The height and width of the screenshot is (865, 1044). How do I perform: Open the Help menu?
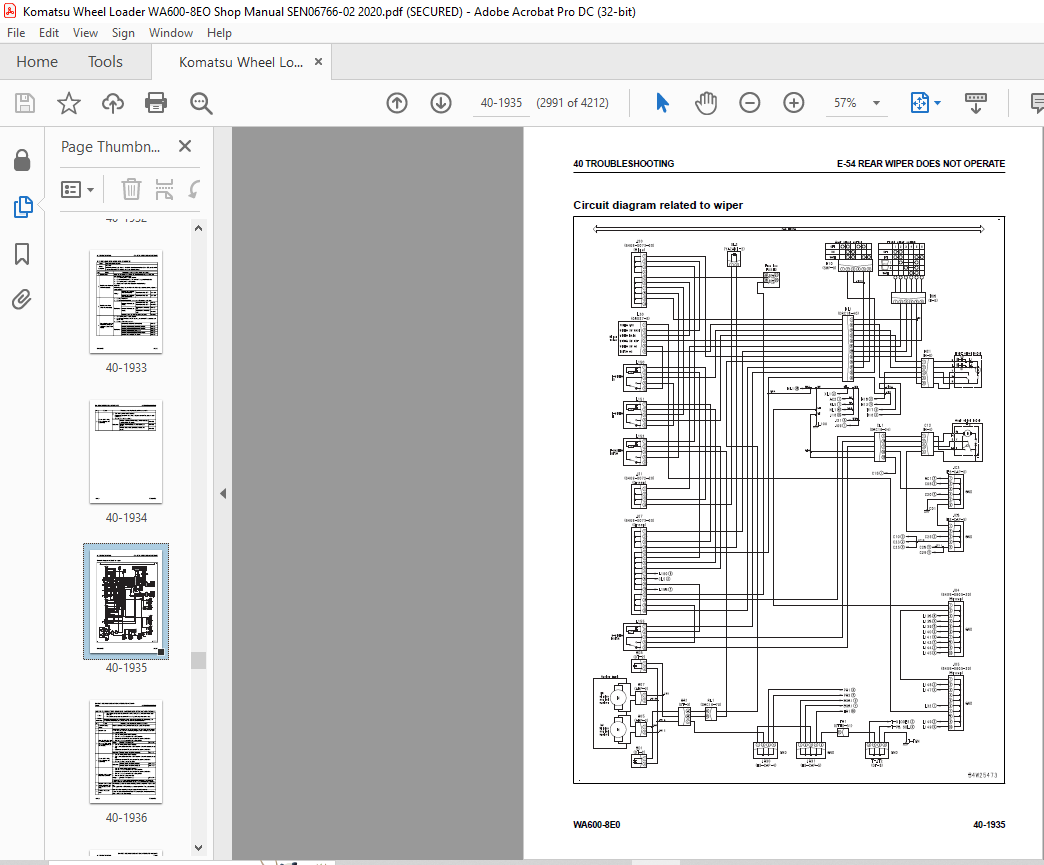click(x=219, y=33)
